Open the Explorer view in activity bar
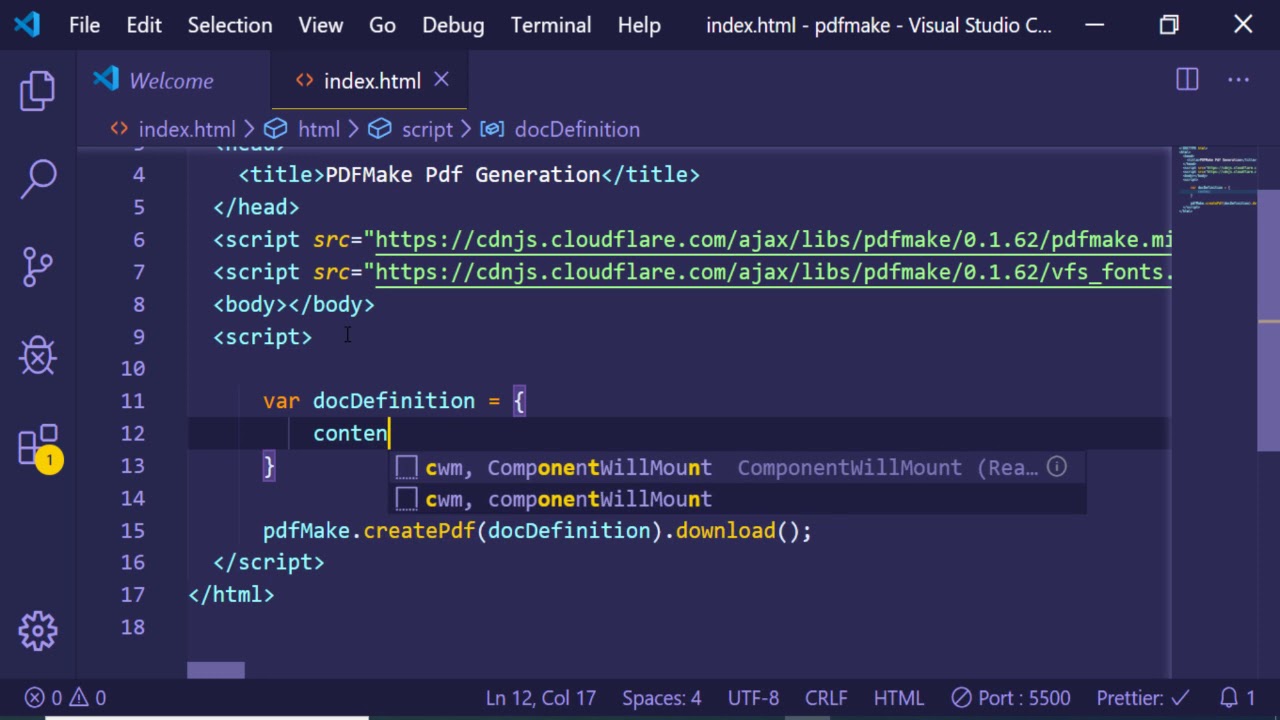Image resolution: width=1280 pixels, height=720 pixels. click(x=38, y=91)
